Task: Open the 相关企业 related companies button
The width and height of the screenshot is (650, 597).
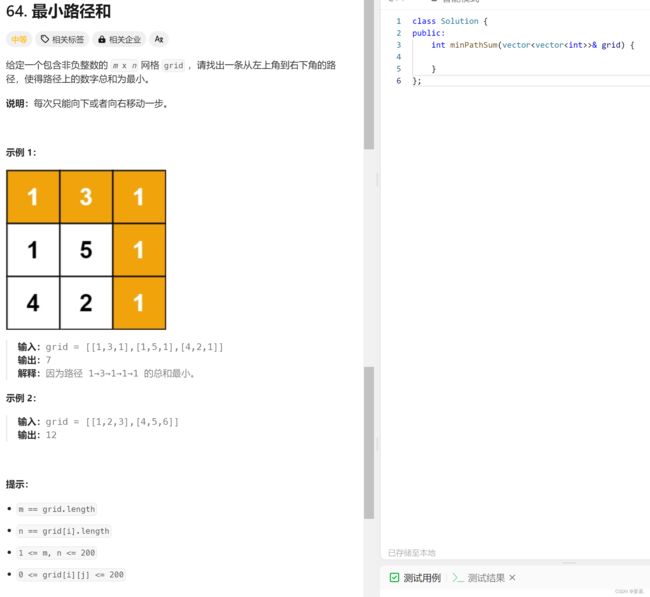Action: (119, 39)
